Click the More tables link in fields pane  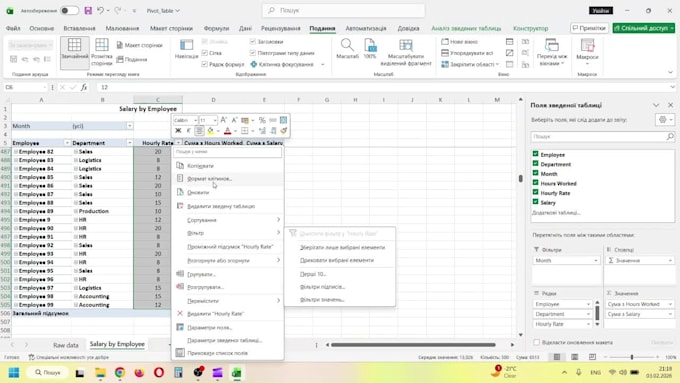click(x=556, y=213)
